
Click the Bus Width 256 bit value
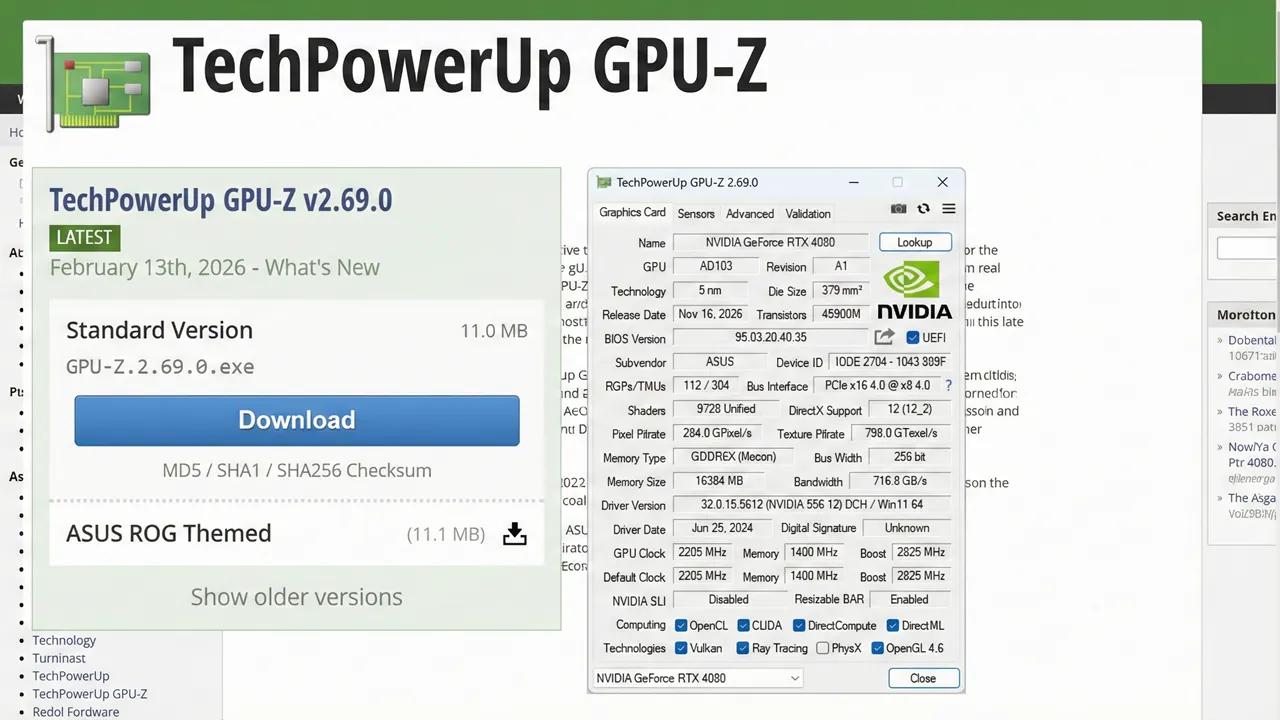click(910, 457)
